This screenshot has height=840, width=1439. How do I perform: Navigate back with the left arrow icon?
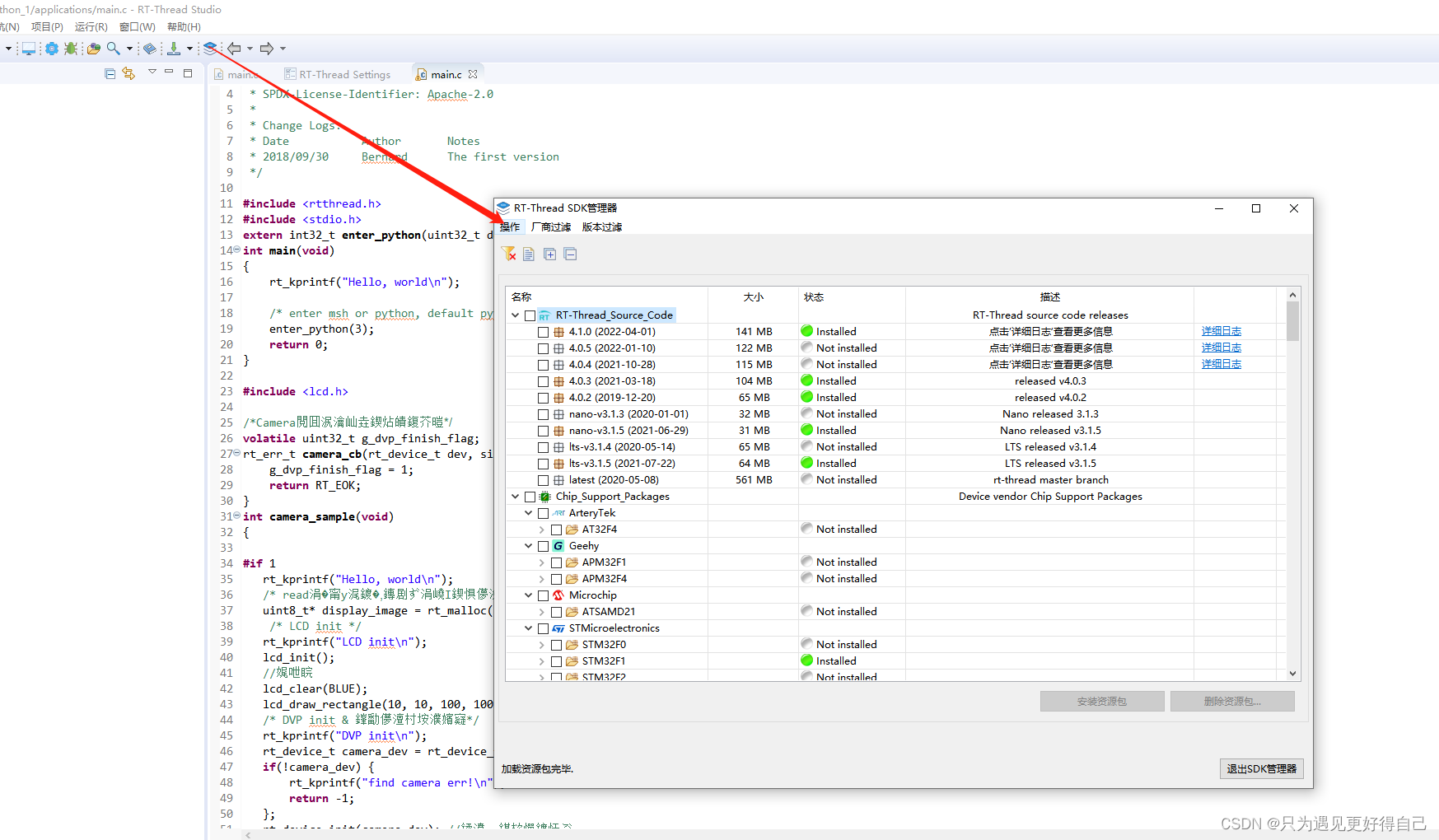click(x=235, y=49)
